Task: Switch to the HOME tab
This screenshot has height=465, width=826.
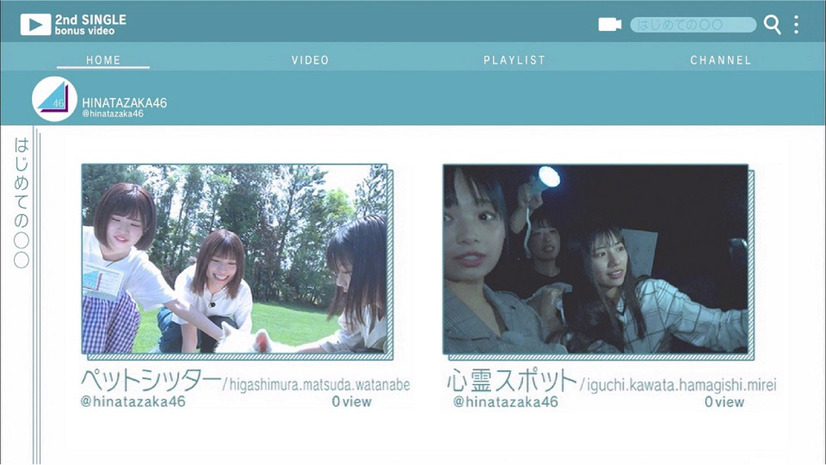Action: coord(103,60)
